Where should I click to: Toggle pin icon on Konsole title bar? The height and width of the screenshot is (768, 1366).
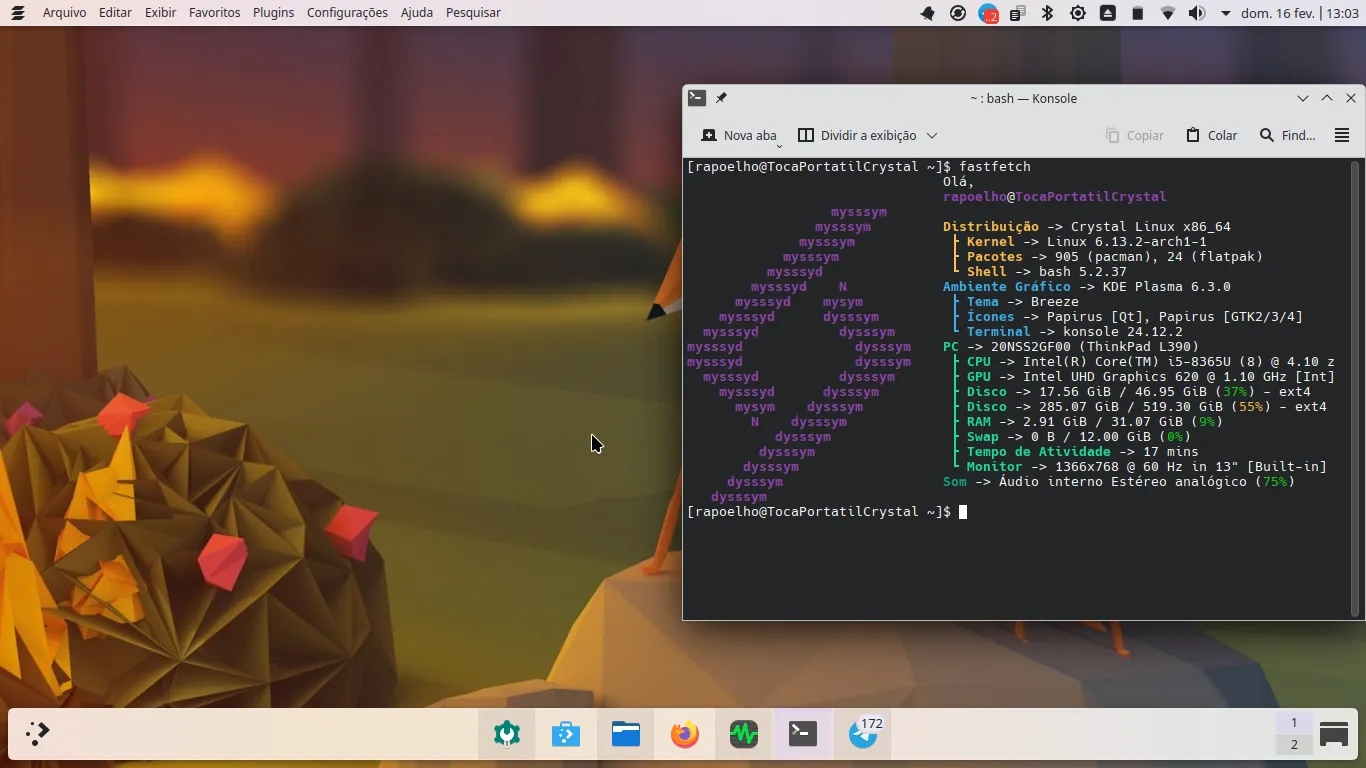point(721,98)
